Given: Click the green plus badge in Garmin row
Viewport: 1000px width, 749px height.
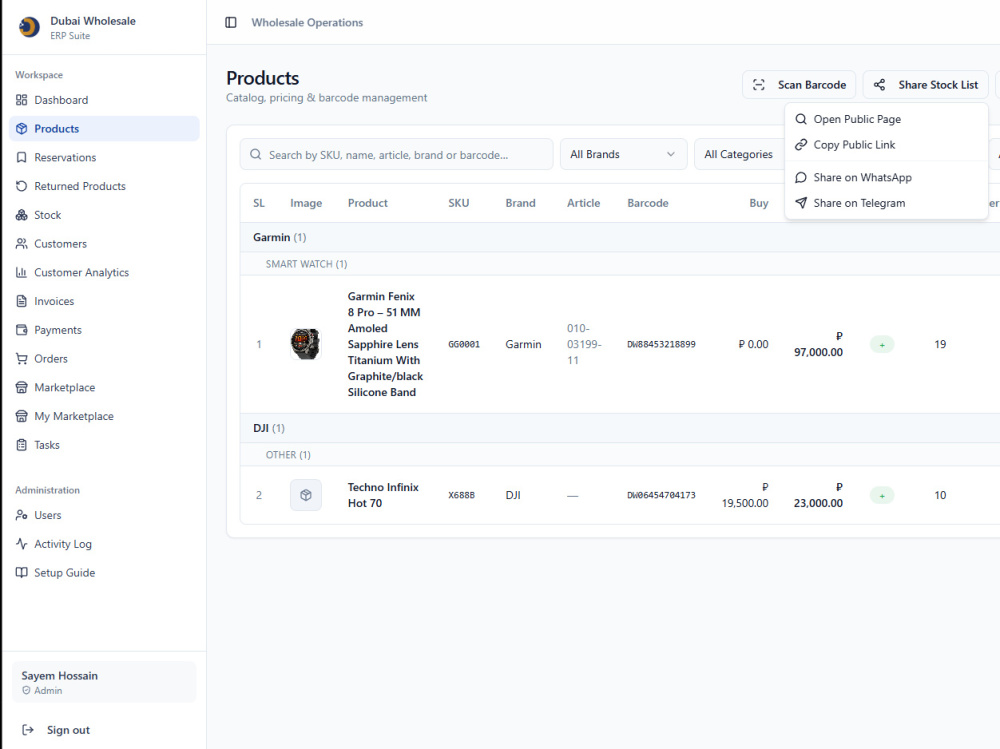Looking at the screenshot, I should [882, 345].
